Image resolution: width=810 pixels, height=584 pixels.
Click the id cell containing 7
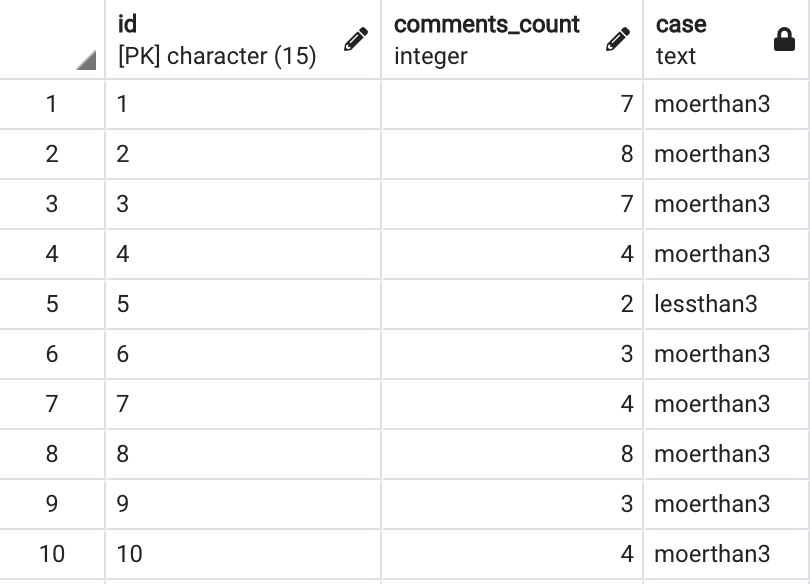(x=243, y=404)
